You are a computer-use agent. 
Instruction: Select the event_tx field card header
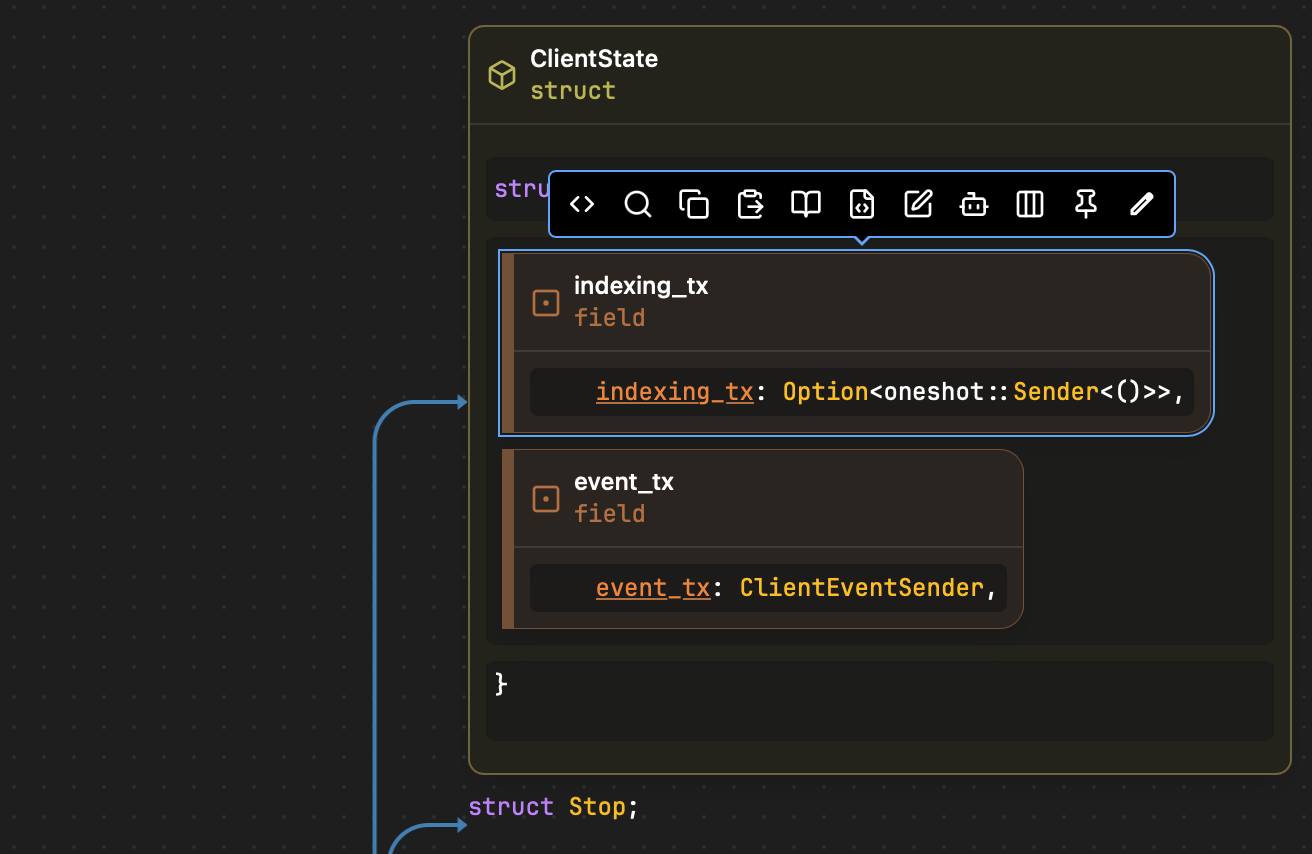point(624,482)
